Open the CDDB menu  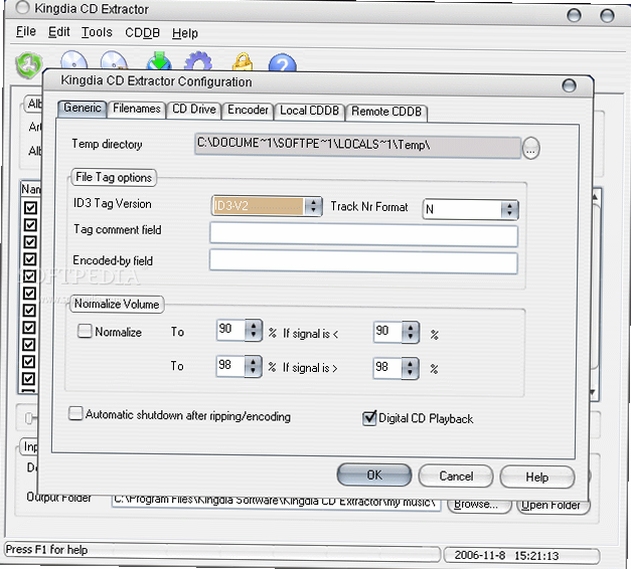[142, 33]
